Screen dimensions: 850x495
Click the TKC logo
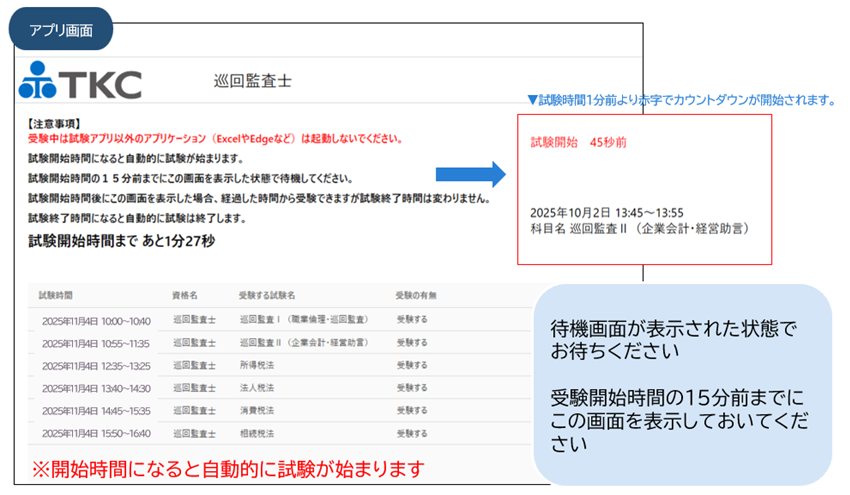pyautogui.click(x=80, y=80)
